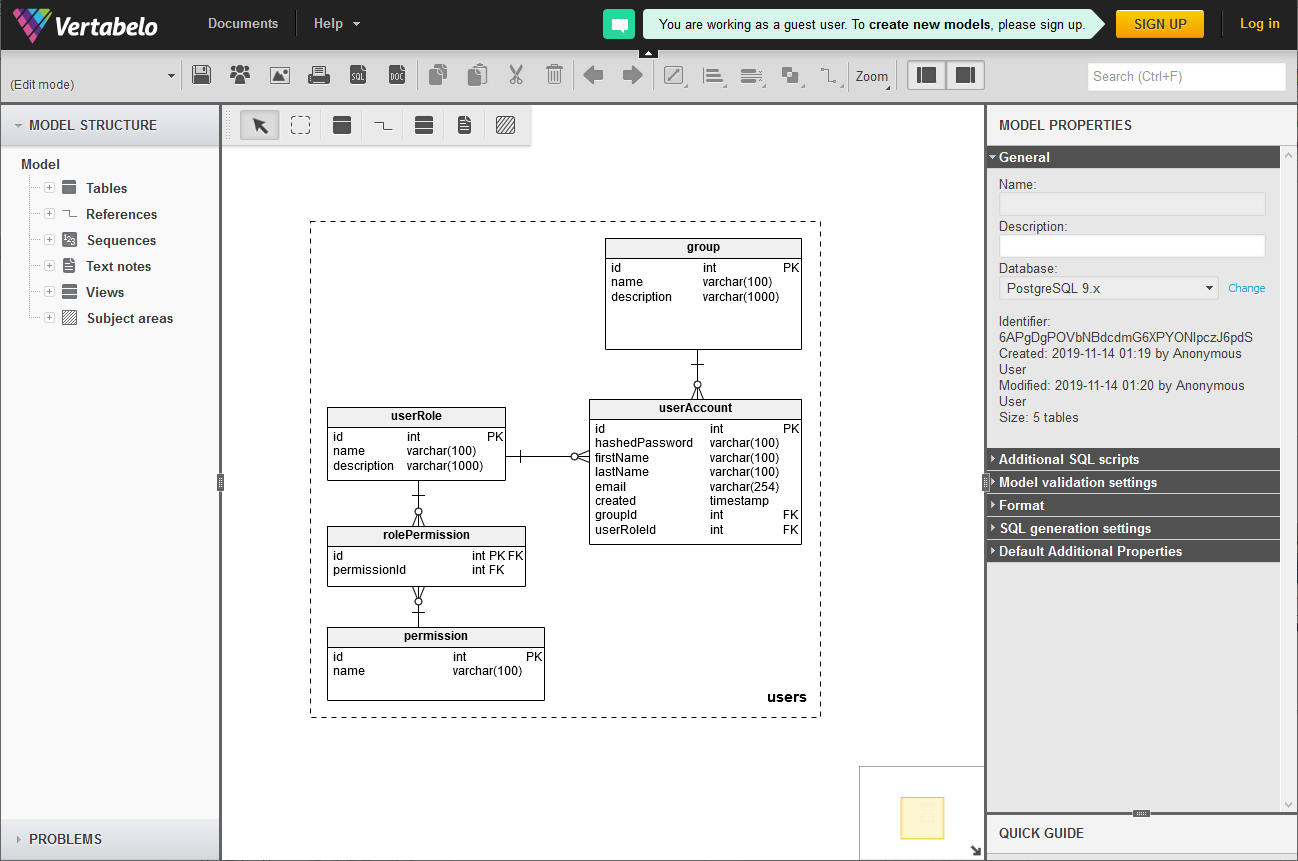Click the diagram minimap viewport thumbnail
Image resolution: width=1298 pixels, height=861 pixels.
[921, 817]
